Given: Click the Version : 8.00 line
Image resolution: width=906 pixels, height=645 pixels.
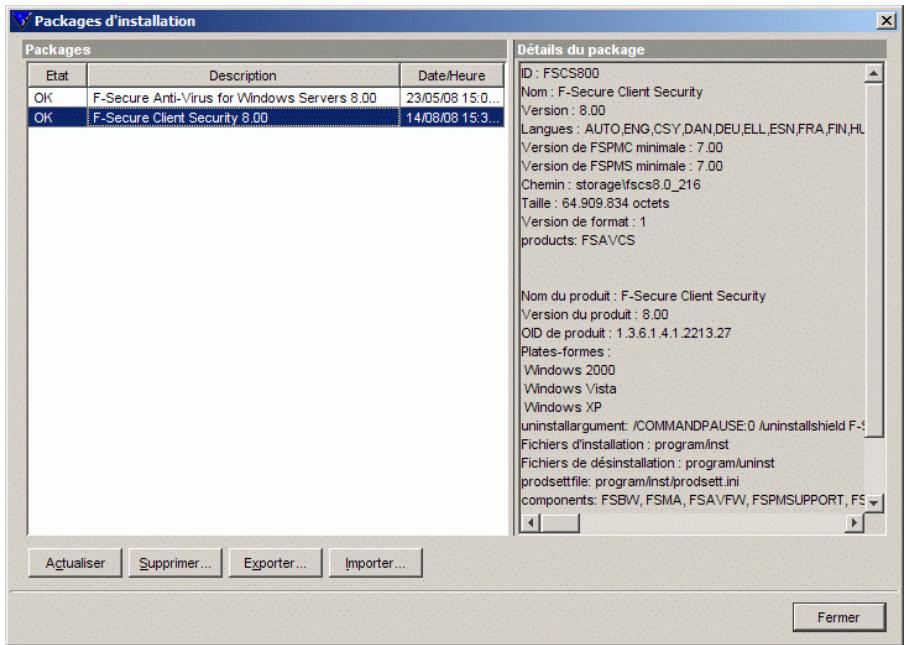Looking at the screenshot, I should tap(563, 110).
